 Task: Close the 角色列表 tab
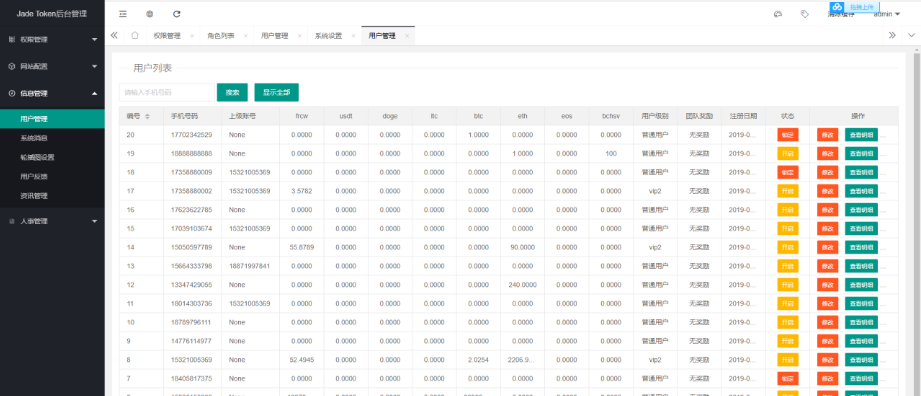coord(246,36)
